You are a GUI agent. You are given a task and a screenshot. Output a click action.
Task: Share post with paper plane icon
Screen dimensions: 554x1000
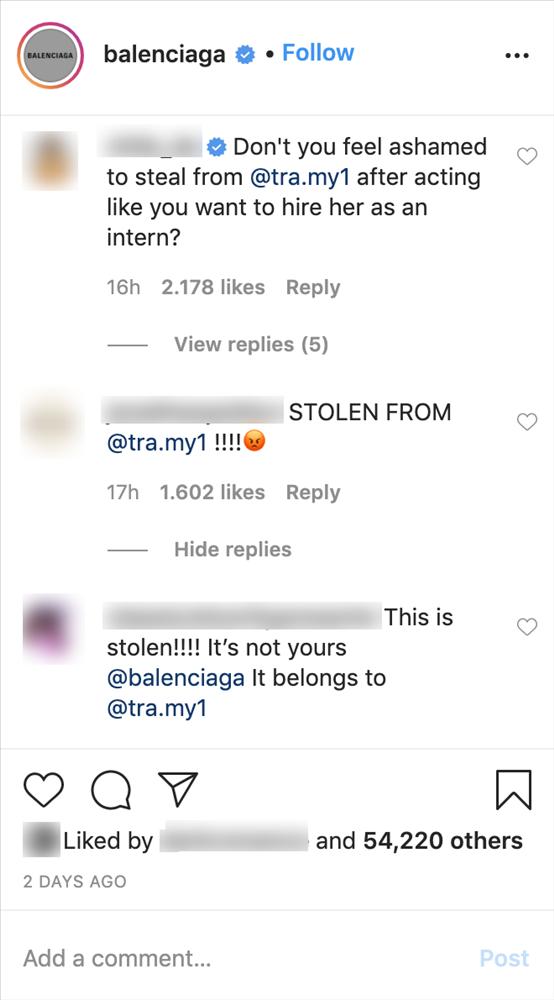178,790
